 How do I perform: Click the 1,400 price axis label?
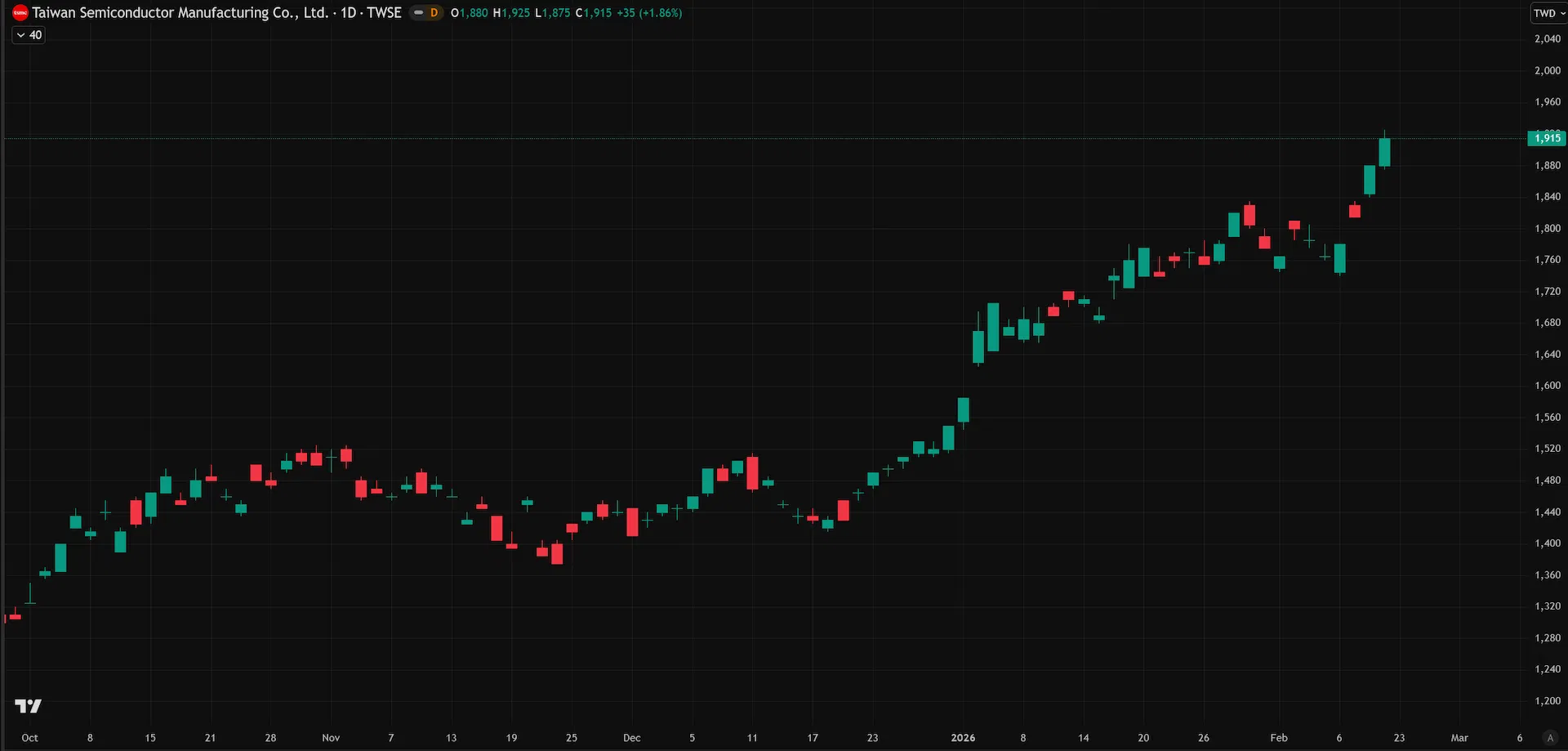point(1548,543)
